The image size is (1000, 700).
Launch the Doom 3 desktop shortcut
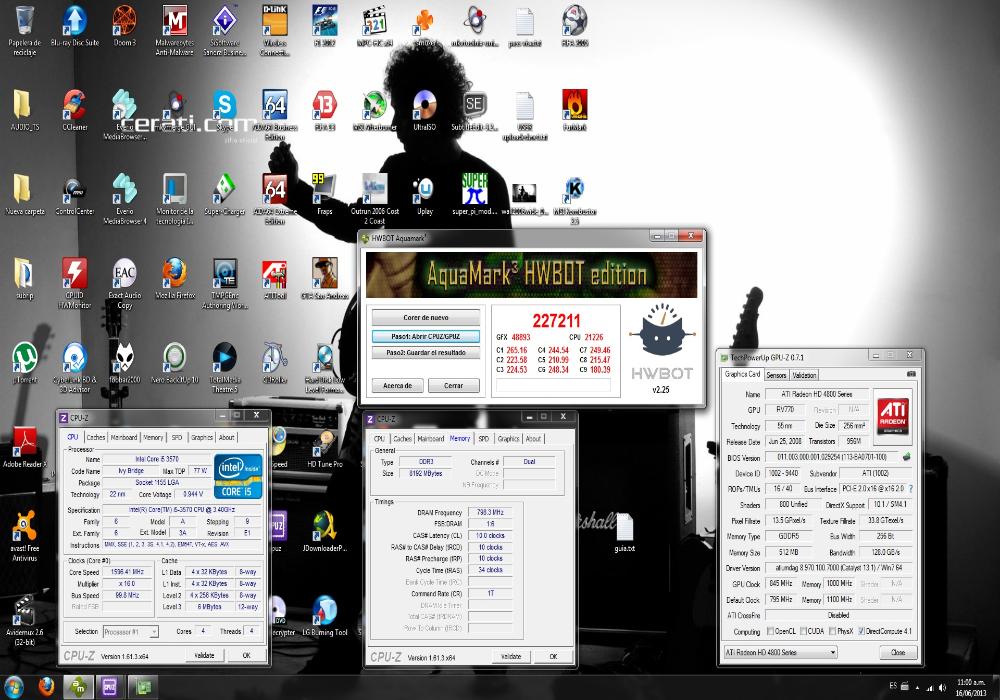[124, 27]
